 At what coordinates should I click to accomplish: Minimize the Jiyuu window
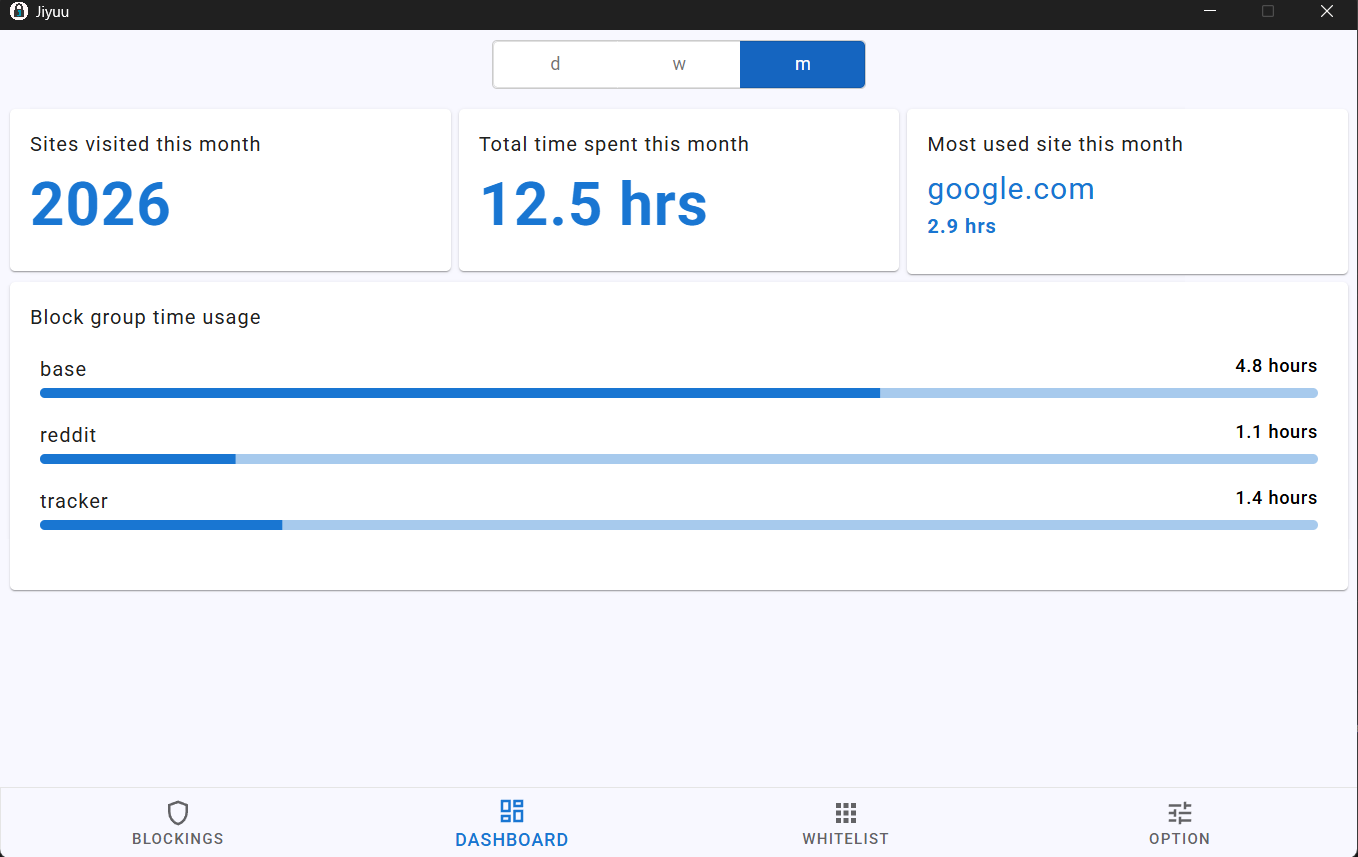click(x=1211, y=12)
